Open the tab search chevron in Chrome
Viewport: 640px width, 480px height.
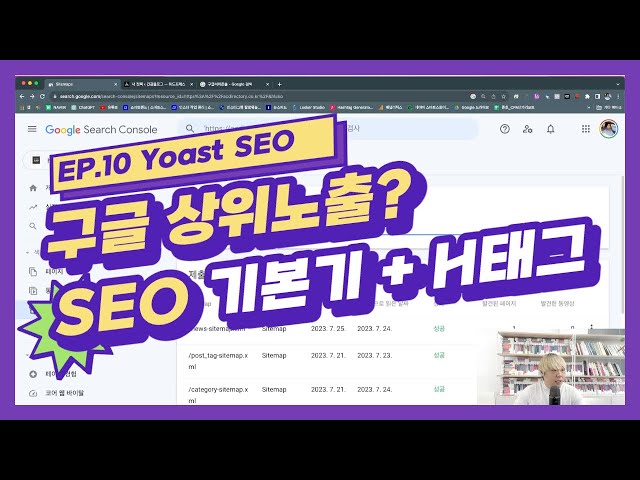pos(618,84)
